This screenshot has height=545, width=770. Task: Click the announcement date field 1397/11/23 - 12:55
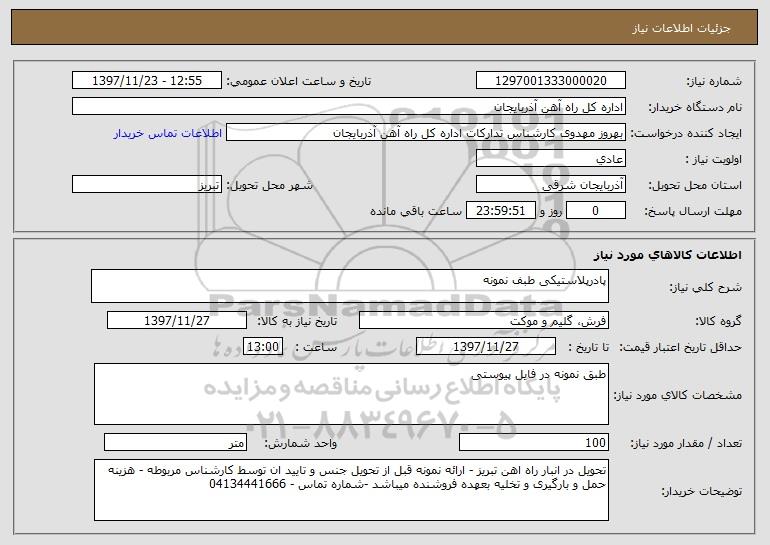(147, 81)
